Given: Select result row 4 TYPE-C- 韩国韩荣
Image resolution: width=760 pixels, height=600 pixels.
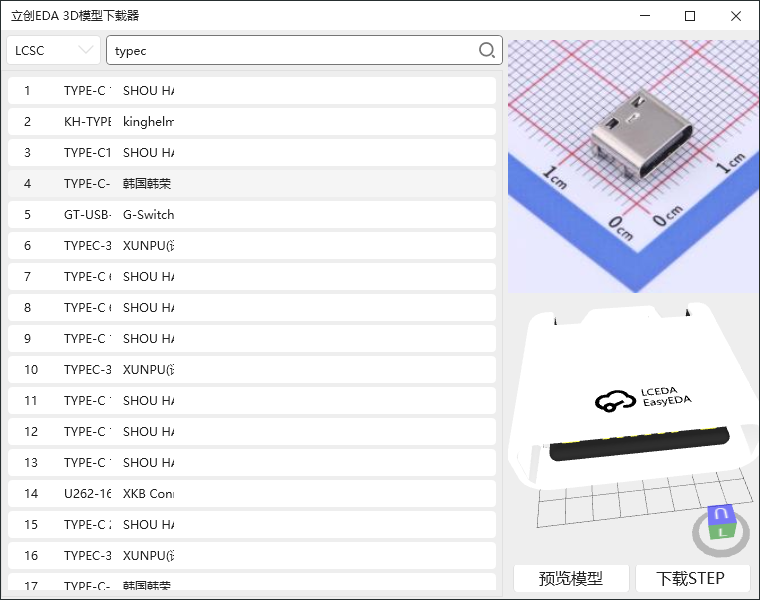Looking at the screenshot, I should point(252,184).
